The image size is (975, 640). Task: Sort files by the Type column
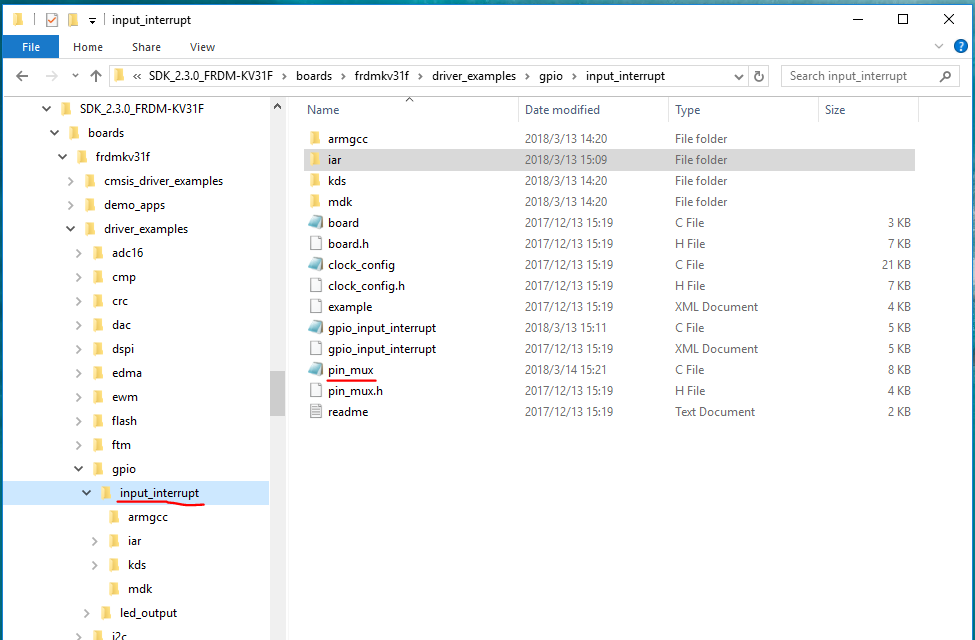pyautogui.click(x=688, y=109)
